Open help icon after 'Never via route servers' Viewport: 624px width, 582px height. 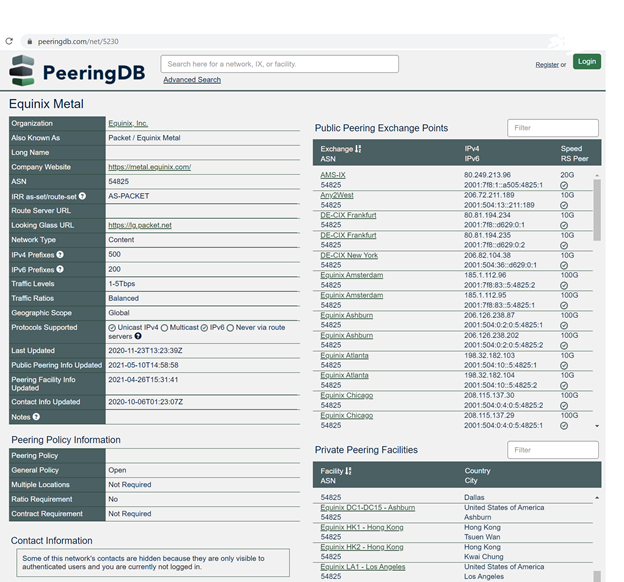point(138,336)
